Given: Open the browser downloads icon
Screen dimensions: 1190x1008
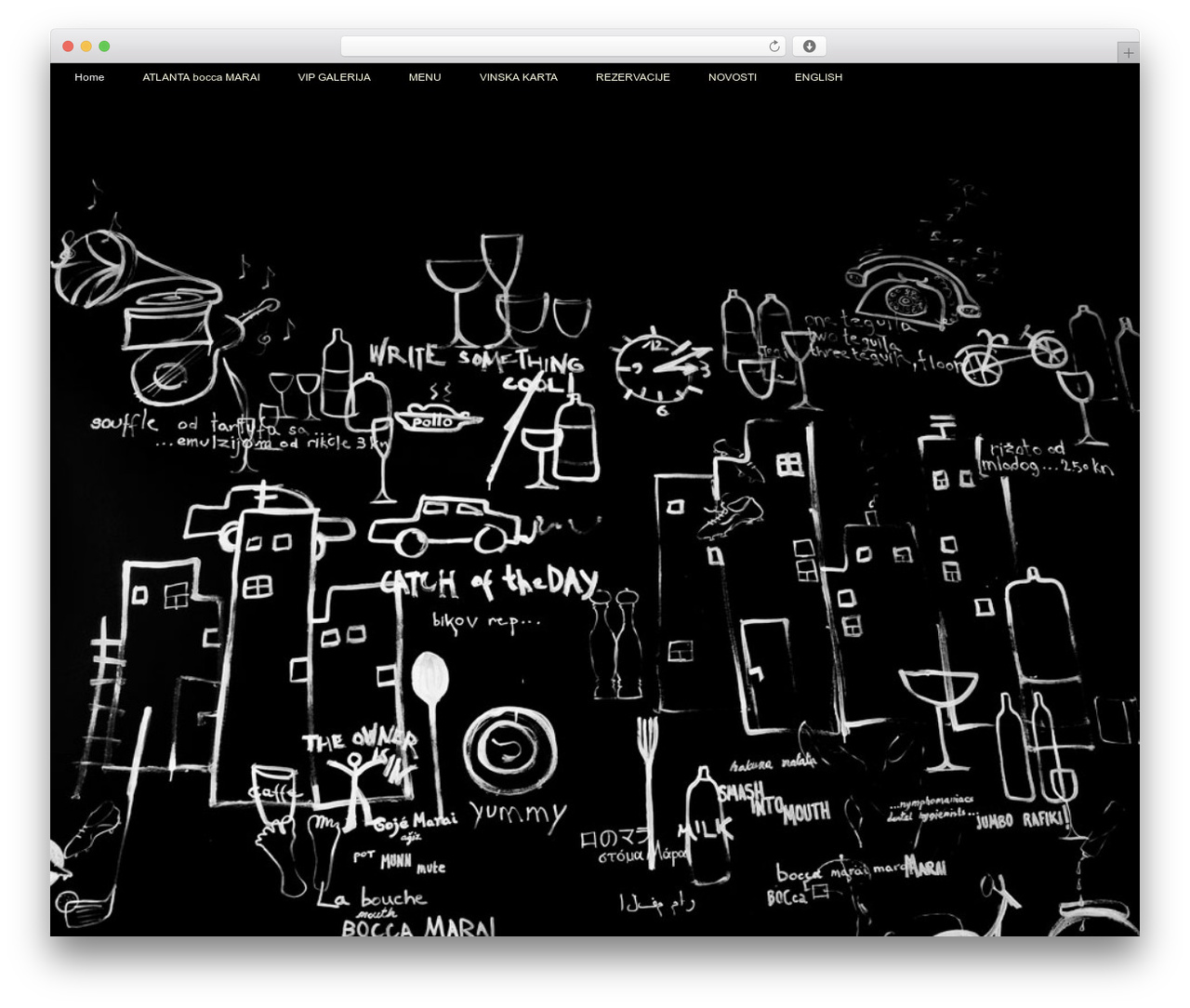Looking at the screenshot, I should pyautogui.click(x=809, y=46).
